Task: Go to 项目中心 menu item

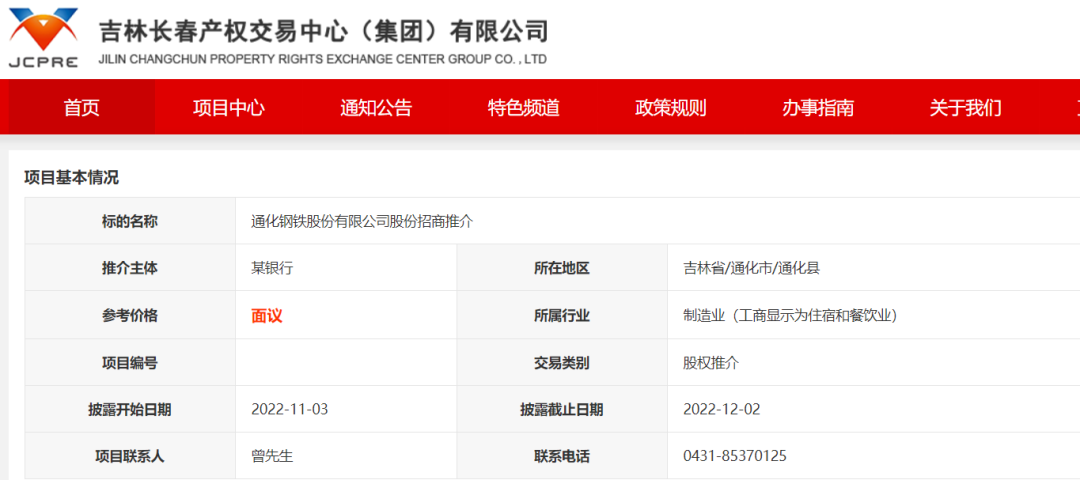Action: pyautogui.click(x=228, y=108)
